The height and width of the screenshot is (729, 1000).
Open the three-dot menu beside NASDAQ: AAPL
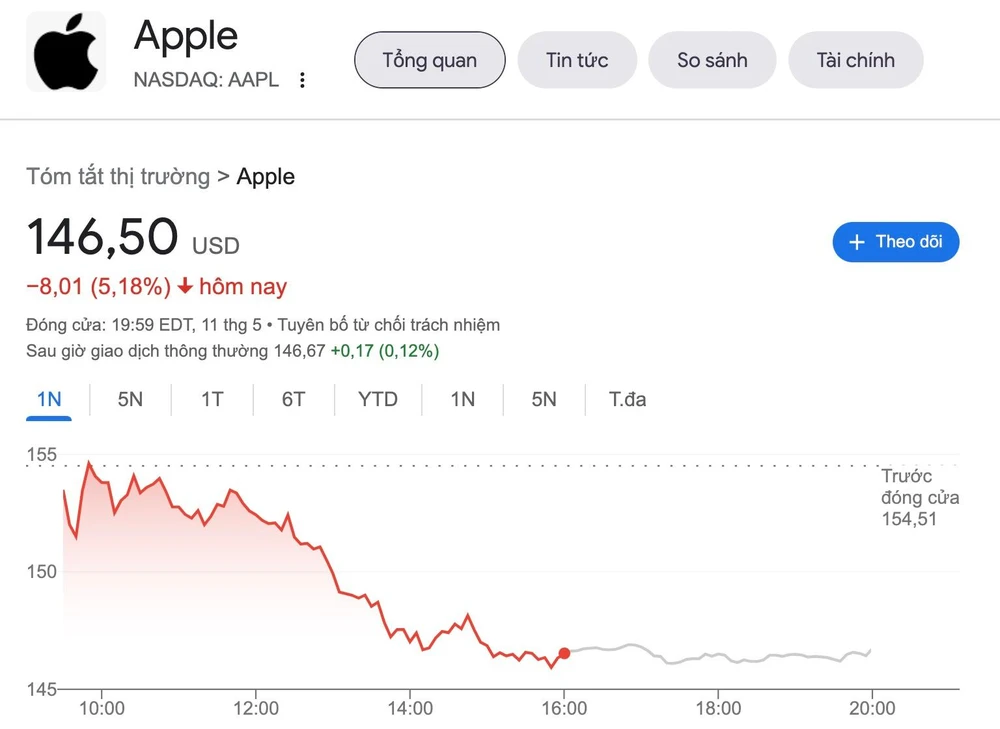click(x=302, y=80)
